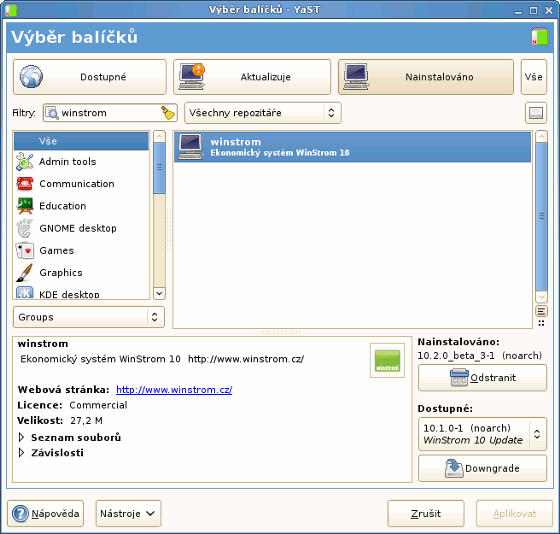
Task: Click the computer icon of winstrom package
Action: tap(191, 147)
